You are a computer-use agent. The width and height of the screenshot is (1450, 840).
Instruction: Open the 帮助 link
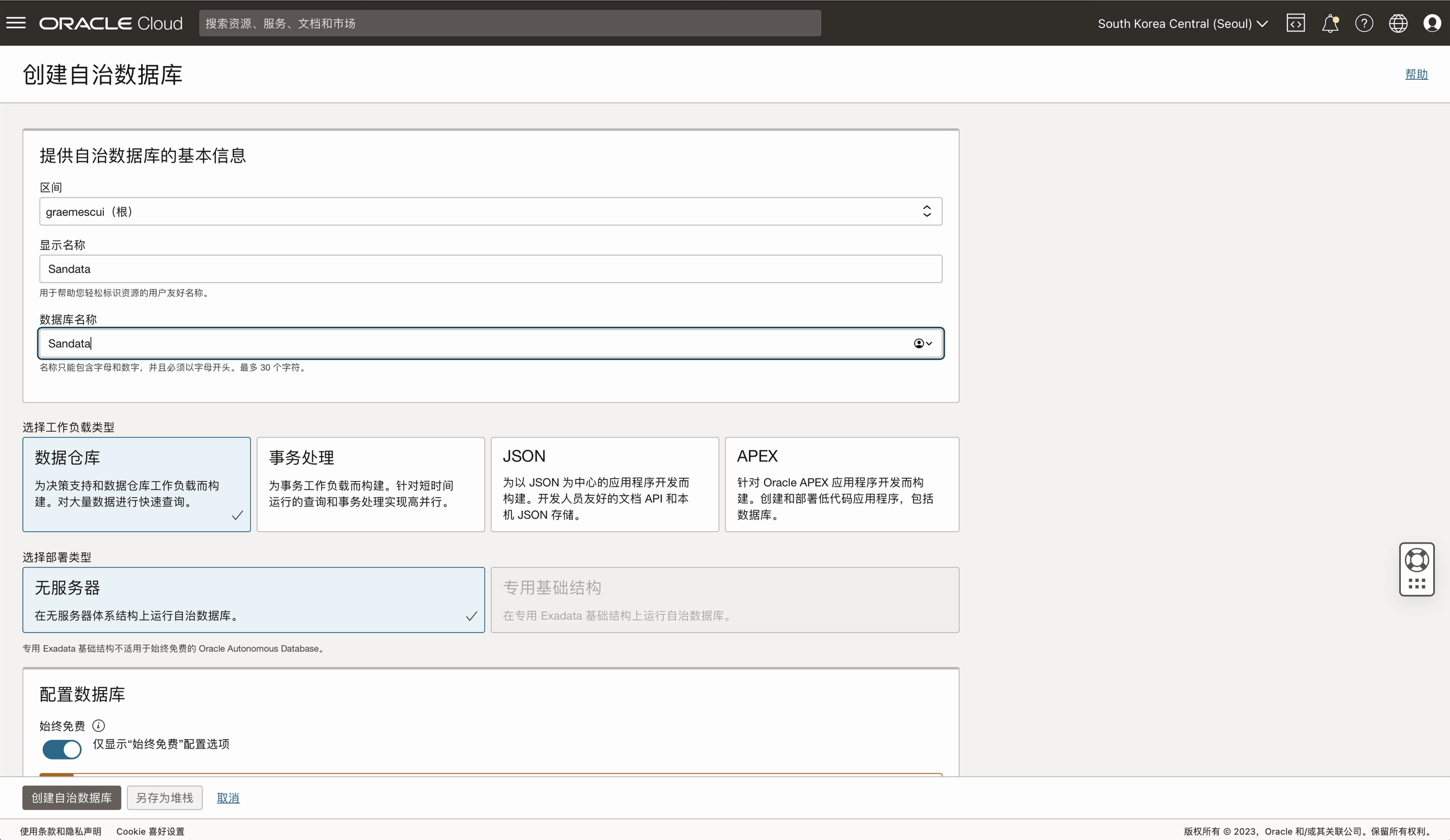pos(1416,74)
